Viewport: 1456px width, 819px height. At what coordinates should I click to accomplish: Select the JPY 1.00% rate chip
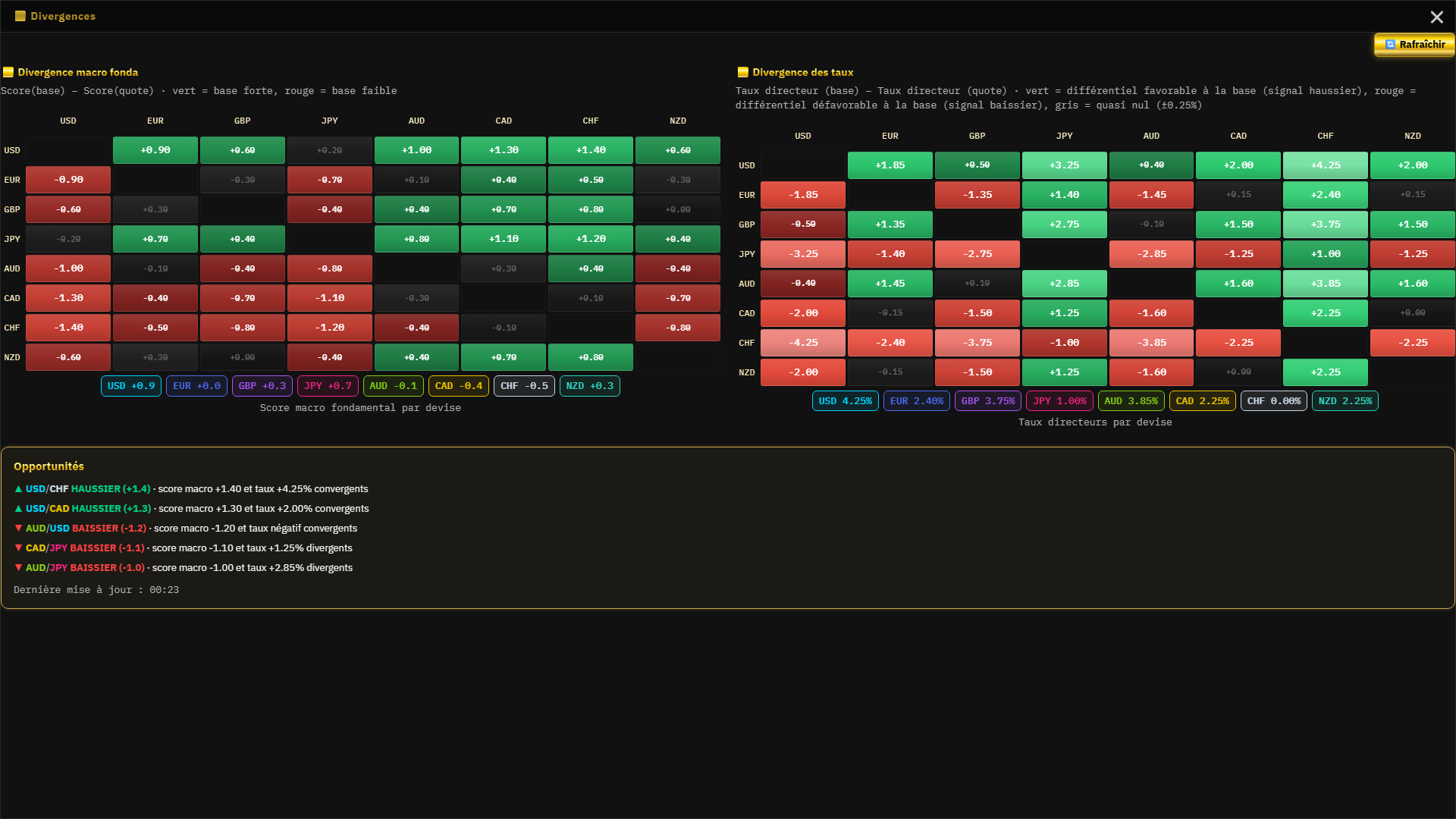(1059, 401)
